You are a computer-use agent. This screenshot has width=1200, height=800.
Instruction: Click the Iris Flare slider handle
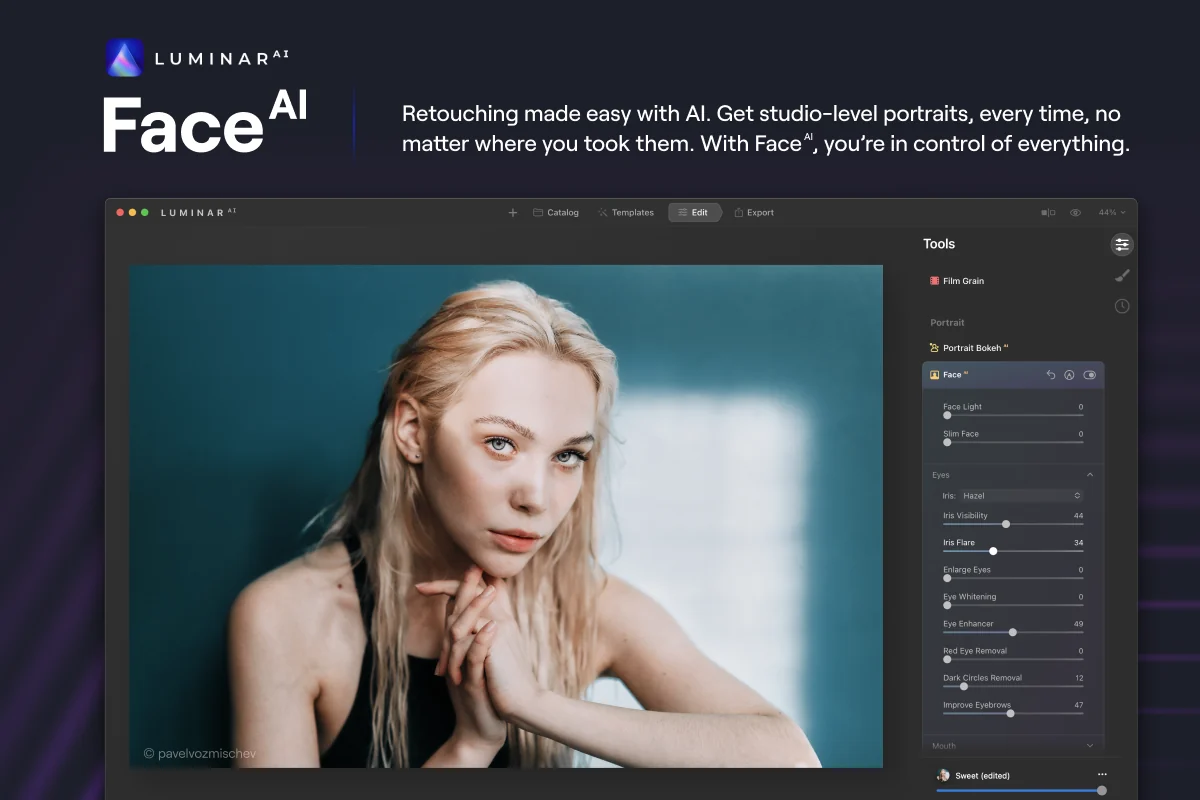coord(993,551)
